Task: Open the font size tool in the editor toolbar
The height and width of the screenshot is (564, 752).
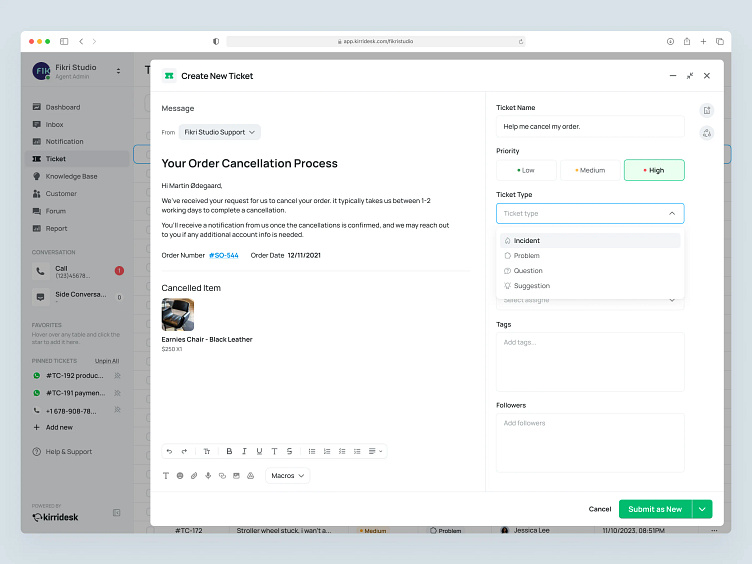Action: pyautogui.click(x=207, y=451)
